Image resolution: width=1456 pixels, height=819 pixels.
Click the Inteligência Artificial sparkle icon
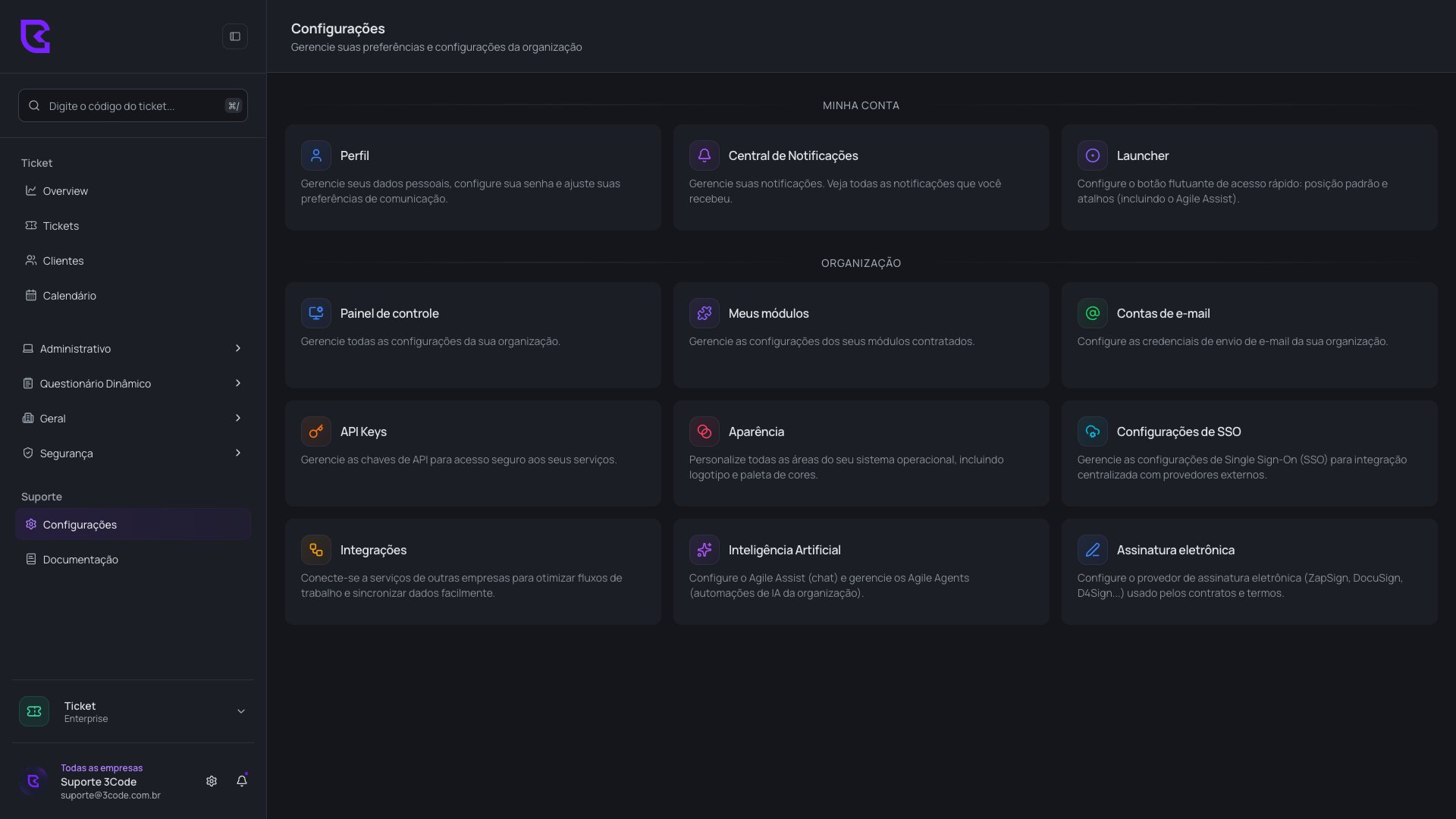704,550
